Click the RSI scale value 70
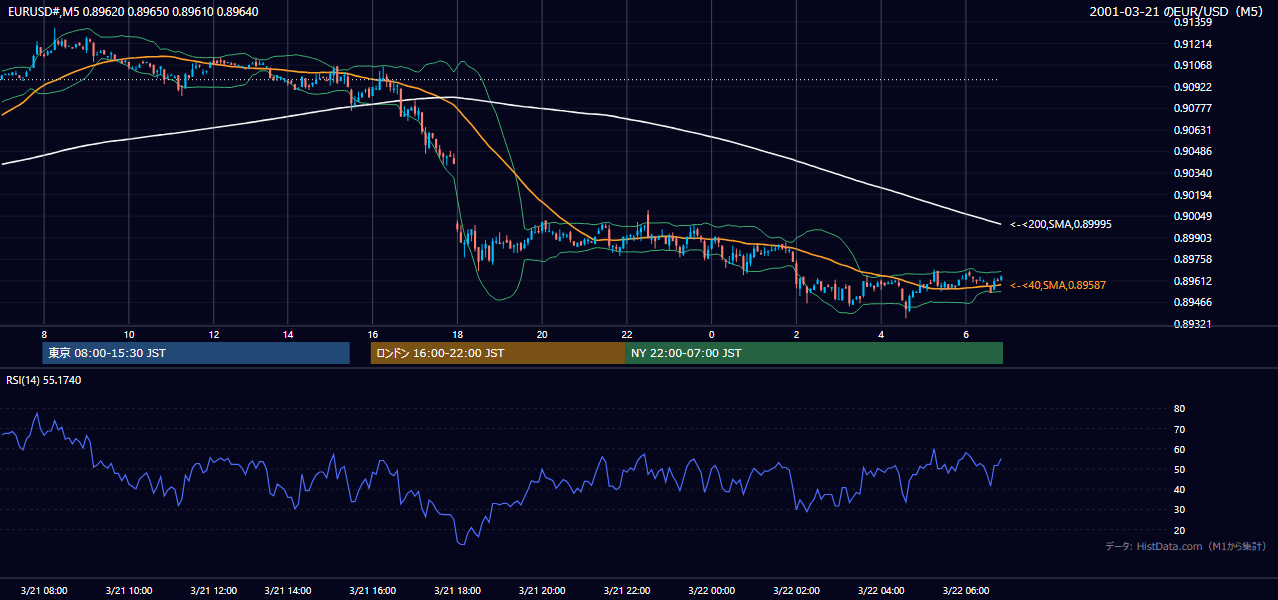 tap(1179, 429)
